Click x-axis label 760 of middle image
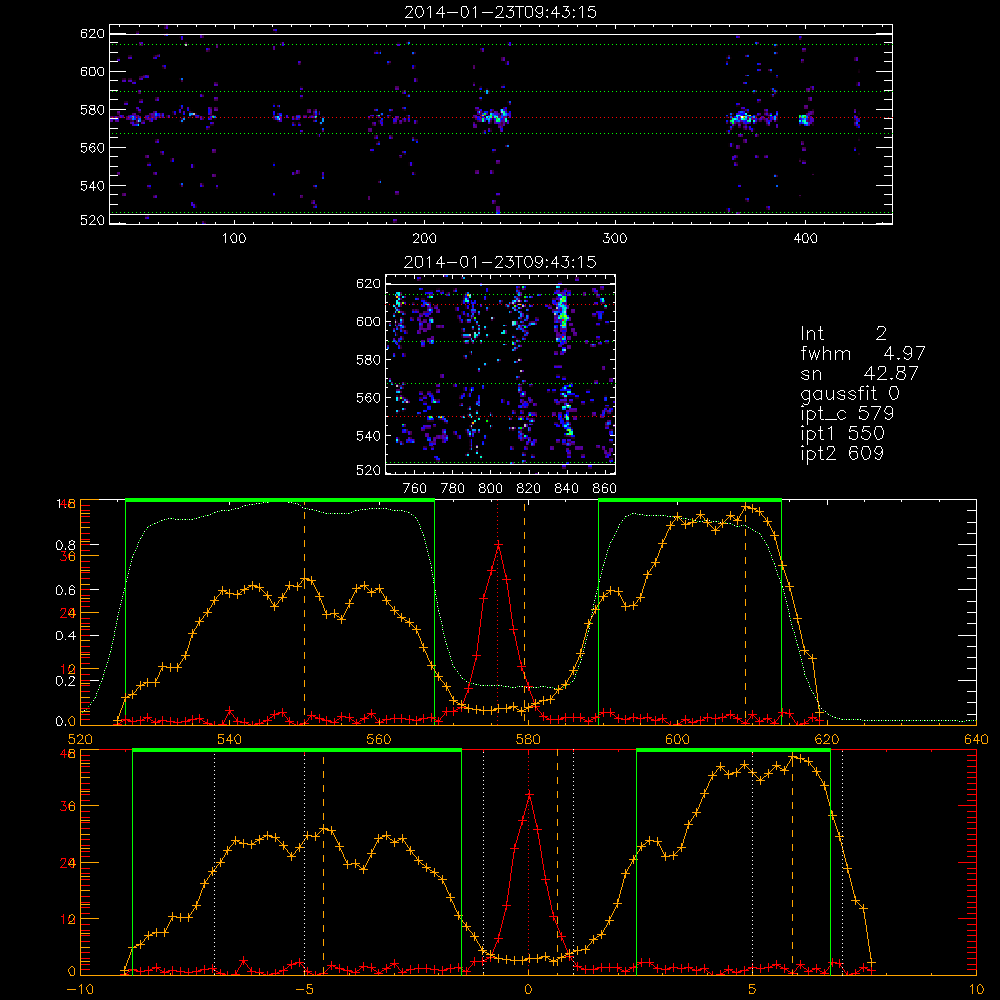This screenshot has width=1000, height=1000. [x=415, y=489]
